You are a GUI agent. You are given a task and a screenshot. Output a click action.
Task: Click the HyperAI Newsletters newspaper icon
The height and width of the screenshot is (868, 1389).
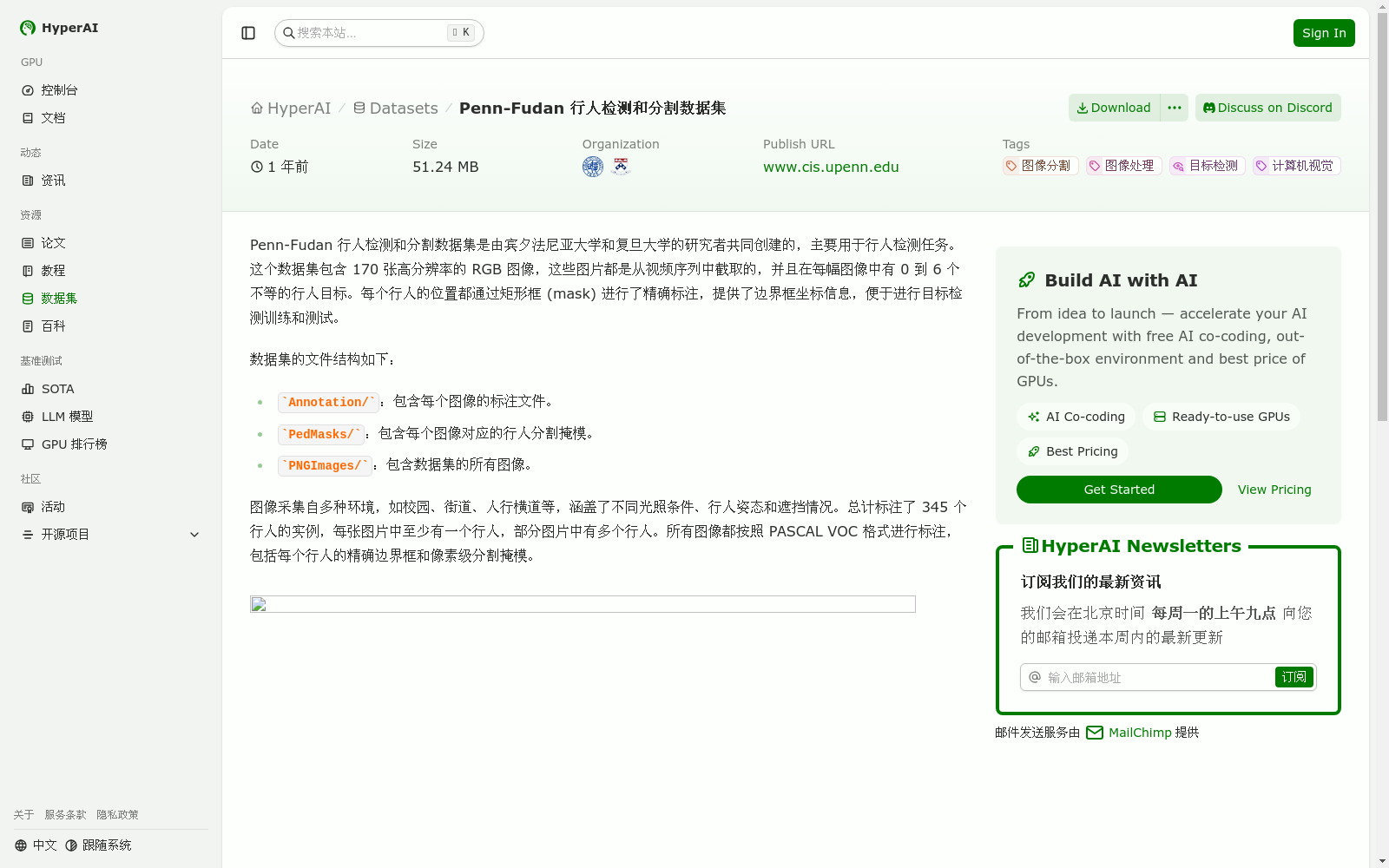coord(1030,546)
